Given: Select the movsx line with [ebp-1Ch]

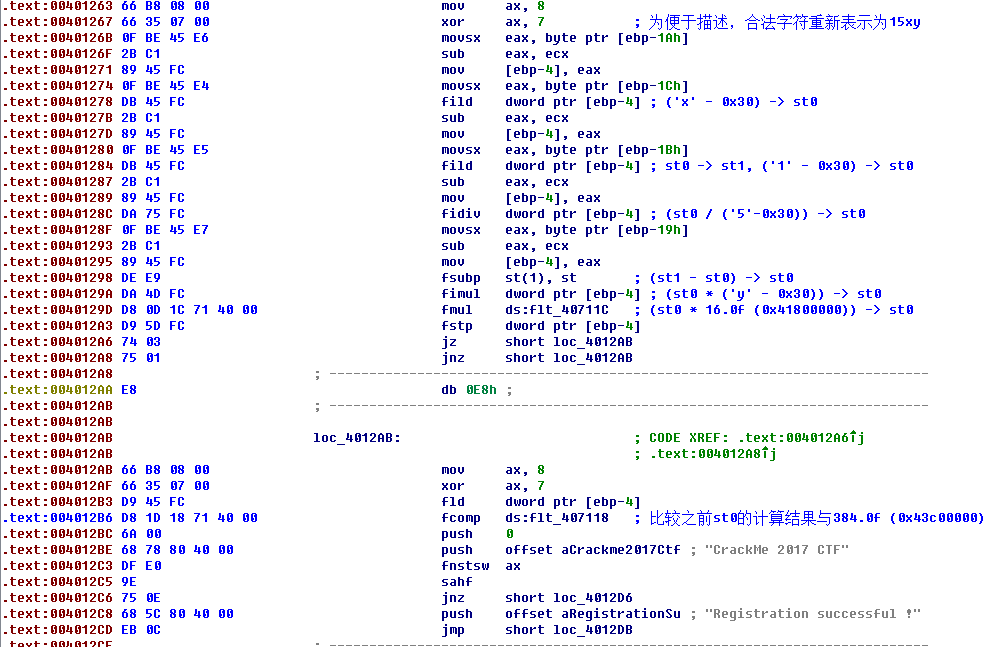Looking at the screenshot, I should click(x=565, y=86).
